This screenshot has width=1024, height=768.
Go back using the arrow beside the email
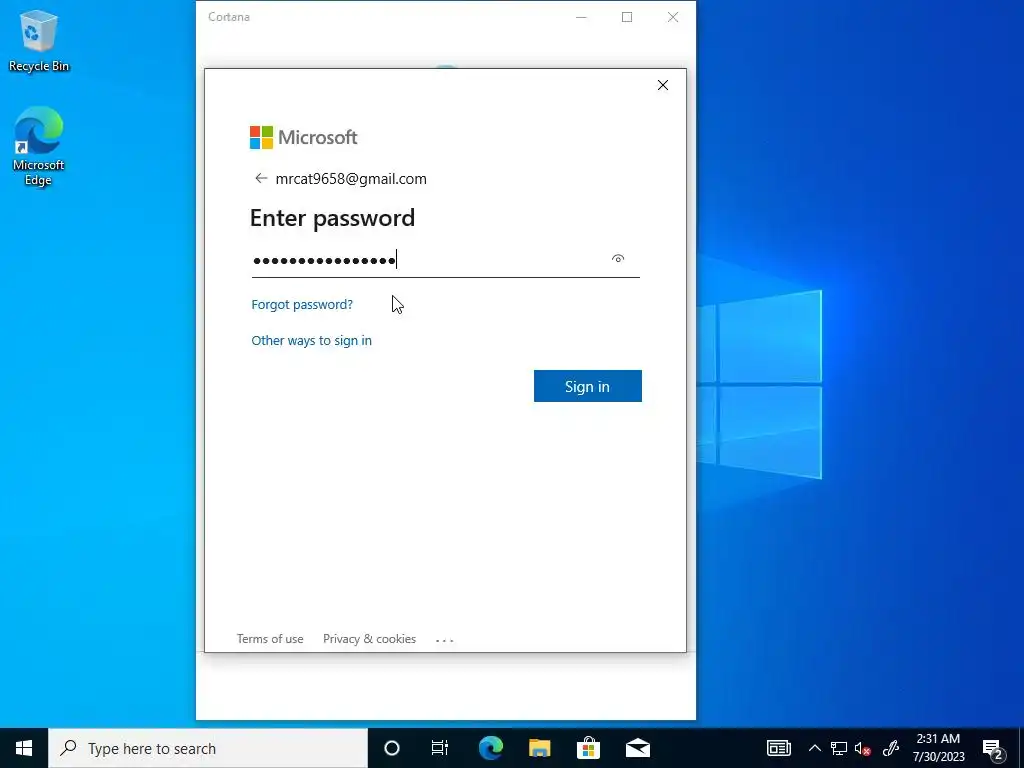point(261,178)
